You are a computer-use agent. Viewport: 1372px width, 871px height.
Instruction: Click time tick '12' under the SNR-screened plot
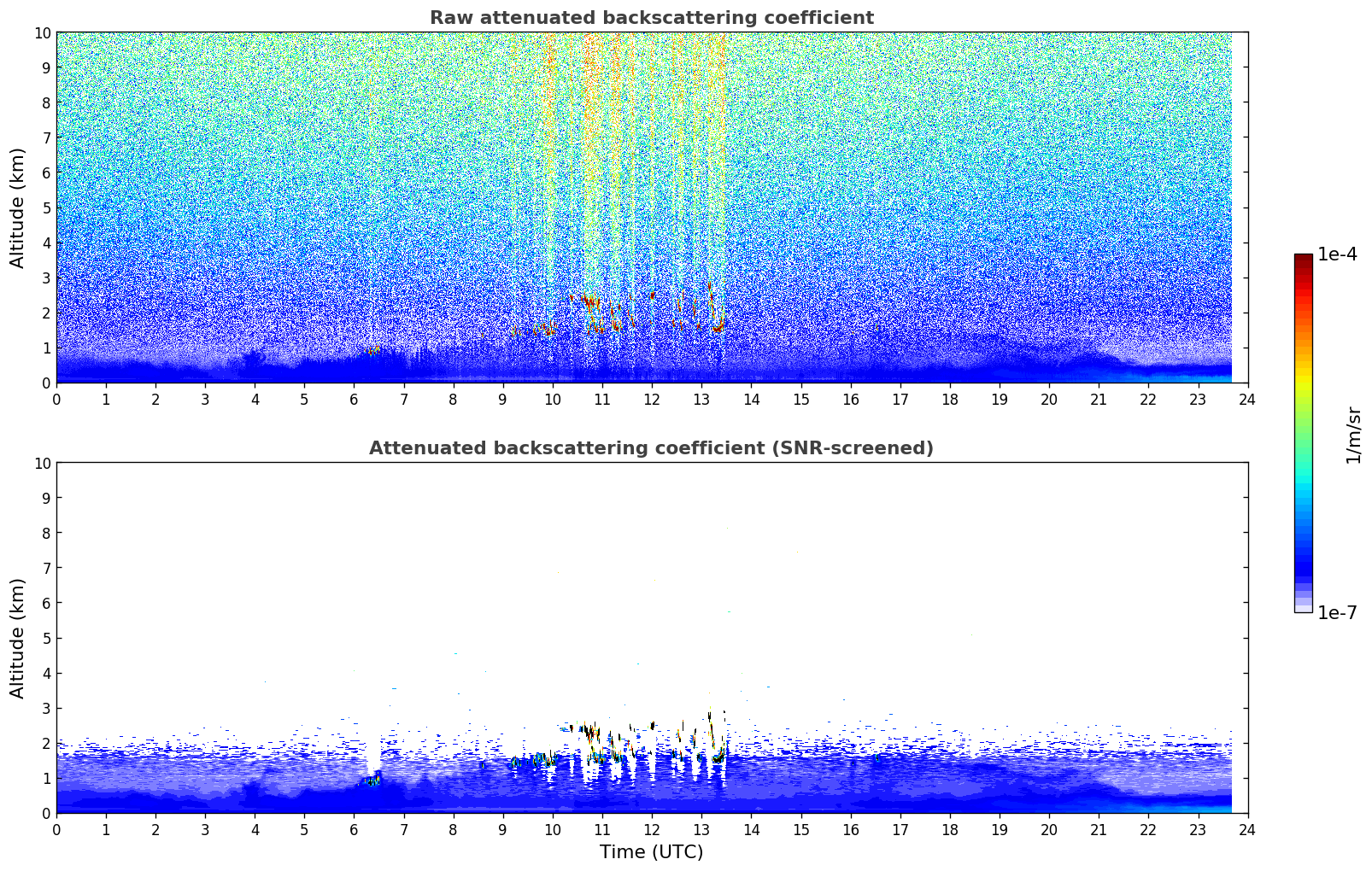click(x=652, y=829)
